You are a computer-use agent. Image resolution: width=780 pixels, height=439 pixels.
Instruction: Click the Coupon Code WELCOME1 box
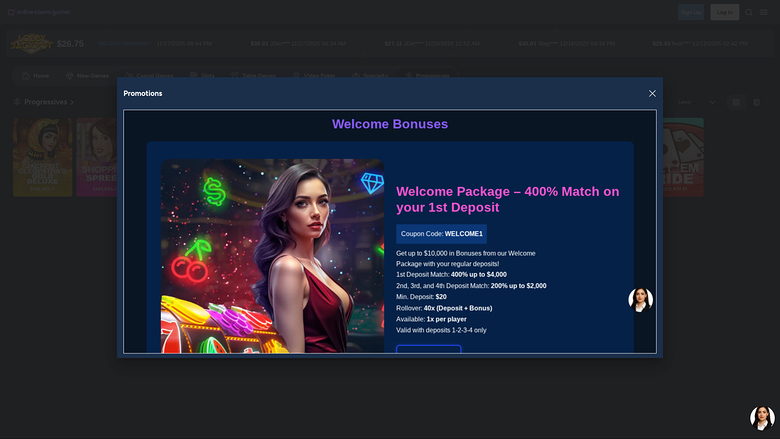441,234
